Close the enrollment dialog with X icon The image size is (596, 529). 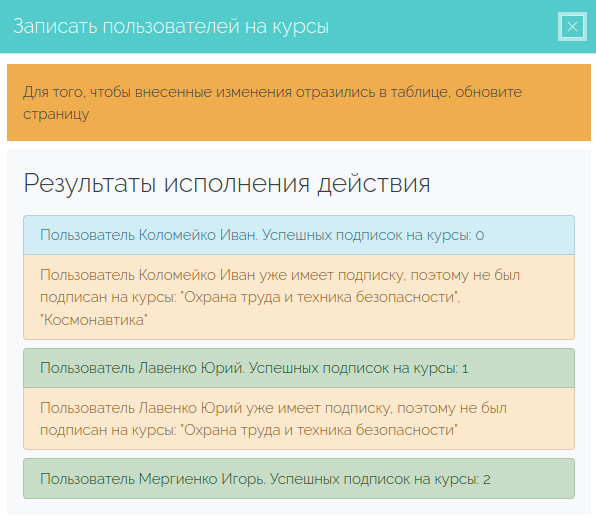(x=572, y=27)
